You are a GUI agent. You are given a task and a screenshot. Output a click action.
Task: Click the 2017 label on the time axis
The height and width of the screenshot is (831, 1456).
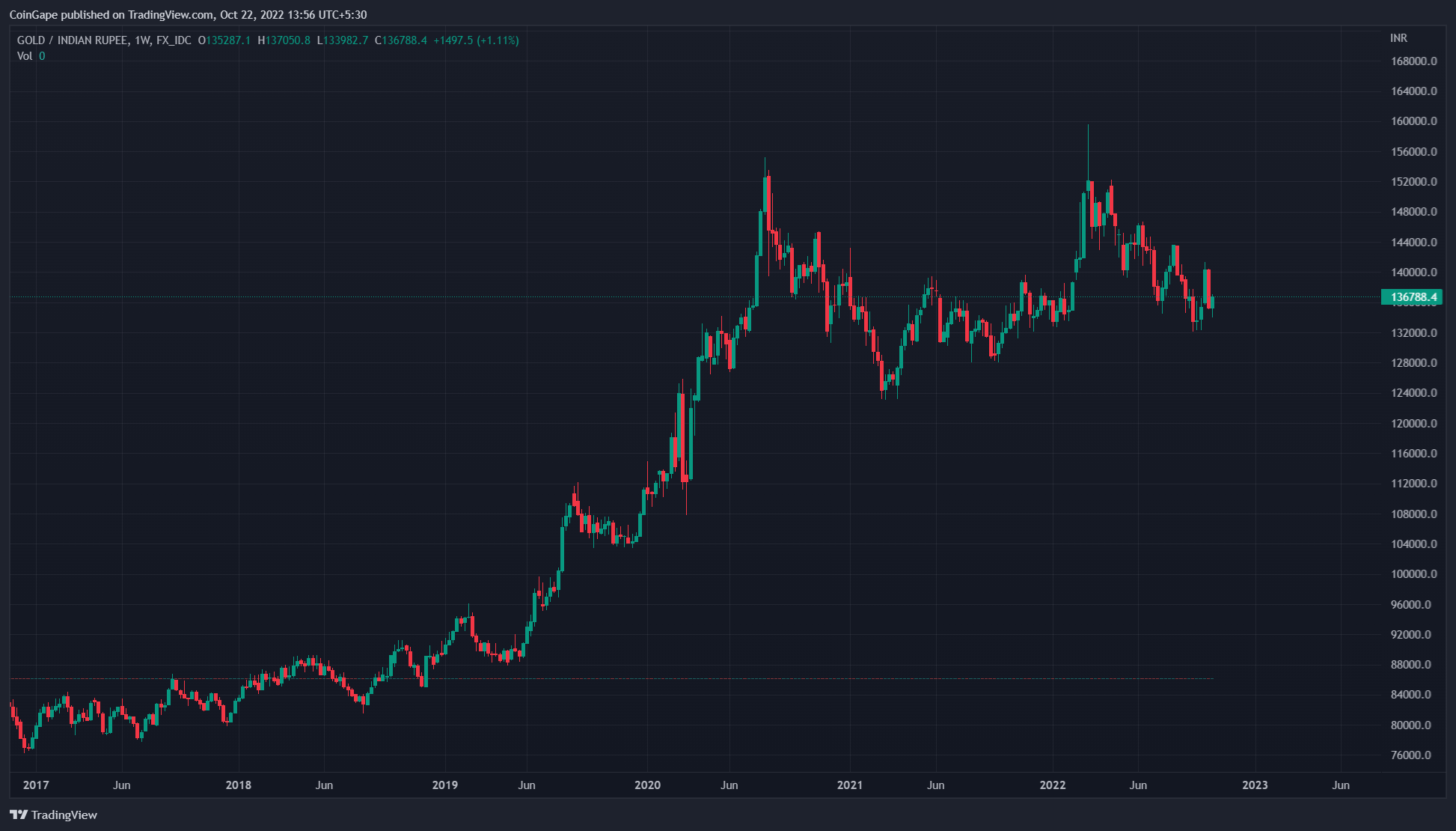pos(36,785)
